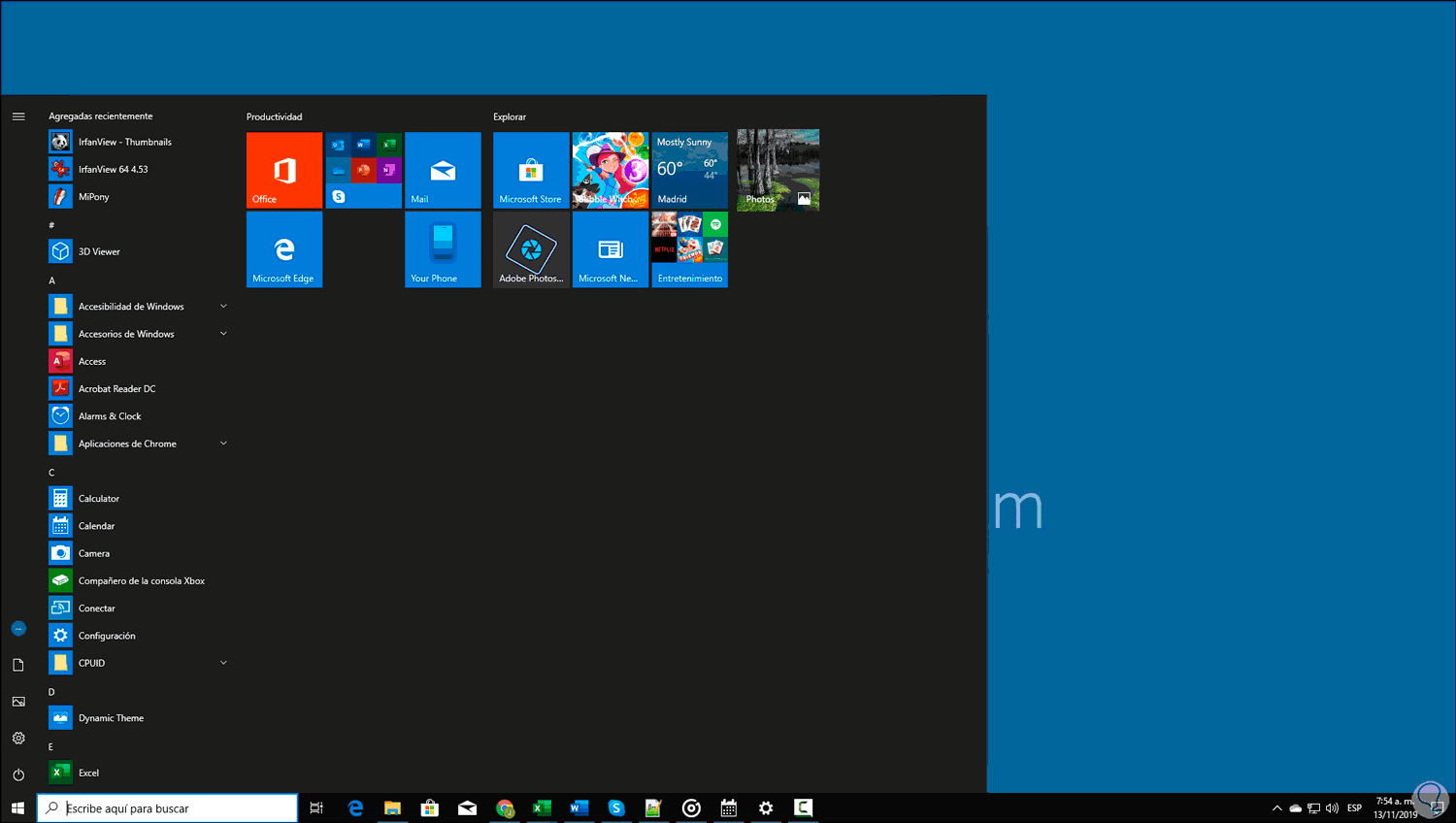Open the Madrid weather tile
This screenshot has width=1456, height=823.
[689, 170]
